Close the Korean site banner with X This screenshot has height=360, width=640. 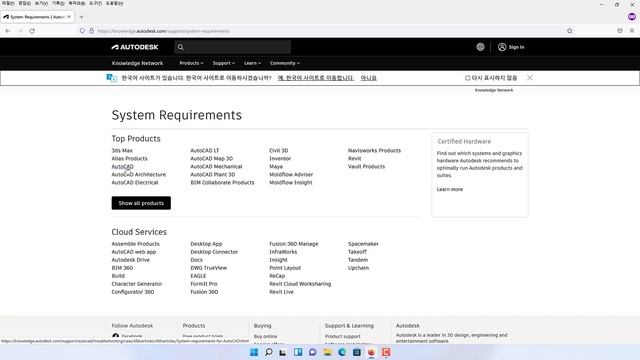[x=530, y=78]
